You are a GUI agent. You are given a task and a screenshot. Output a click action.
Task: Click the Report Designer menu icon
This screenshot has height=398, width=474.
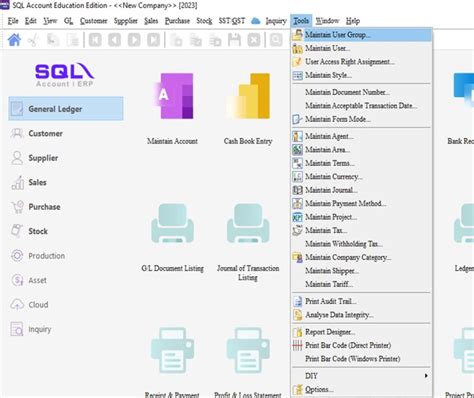(x=297, y=332)
